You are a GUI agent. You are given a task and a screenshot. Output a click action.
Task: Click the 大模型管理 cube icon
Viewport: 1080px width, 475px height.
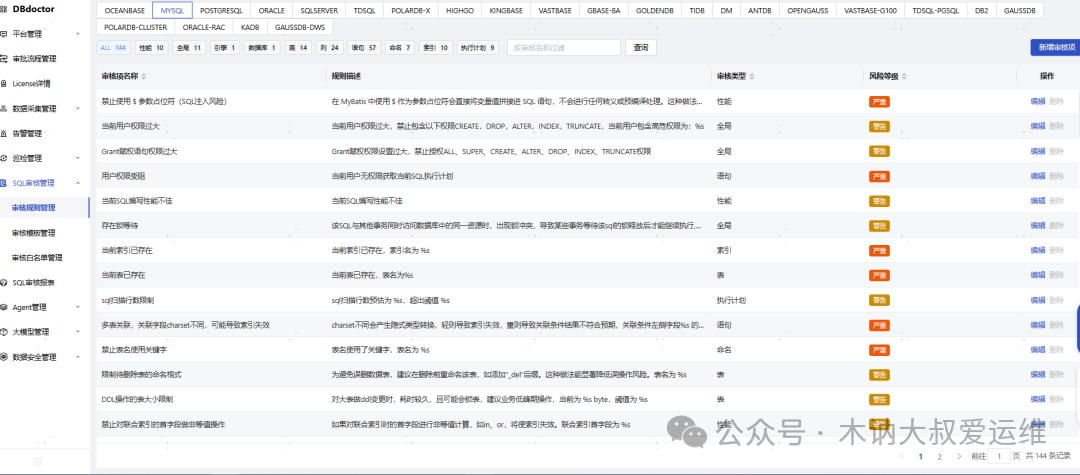point(4,332)
